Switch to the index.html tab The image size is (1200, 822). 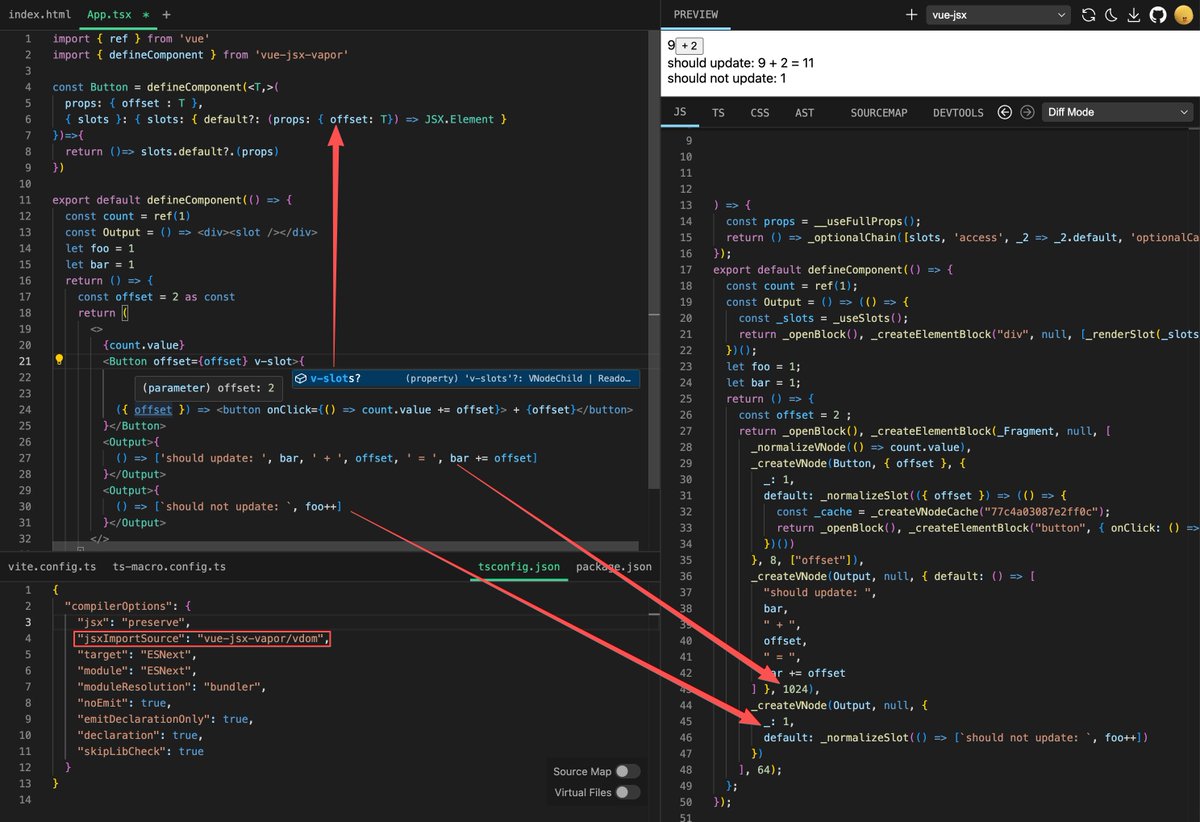[39, 15]
